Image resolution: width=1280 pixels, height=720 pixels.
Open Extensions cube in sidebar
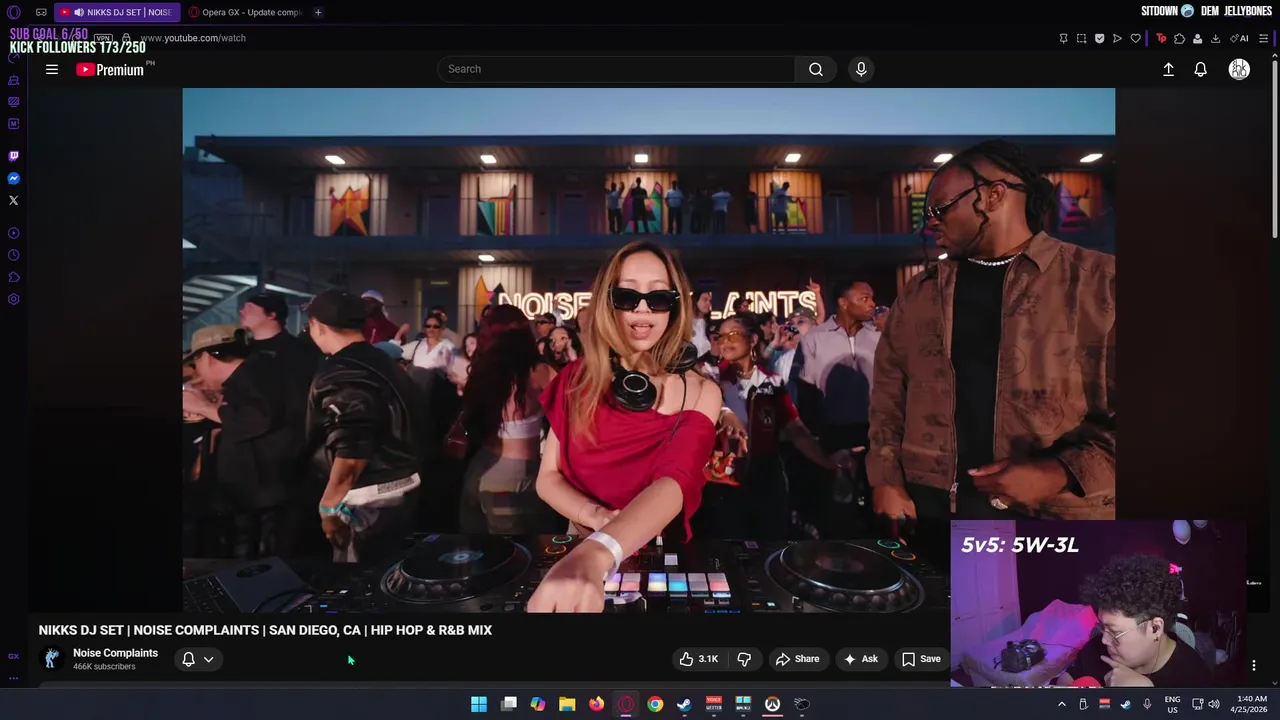coord(14,277)
